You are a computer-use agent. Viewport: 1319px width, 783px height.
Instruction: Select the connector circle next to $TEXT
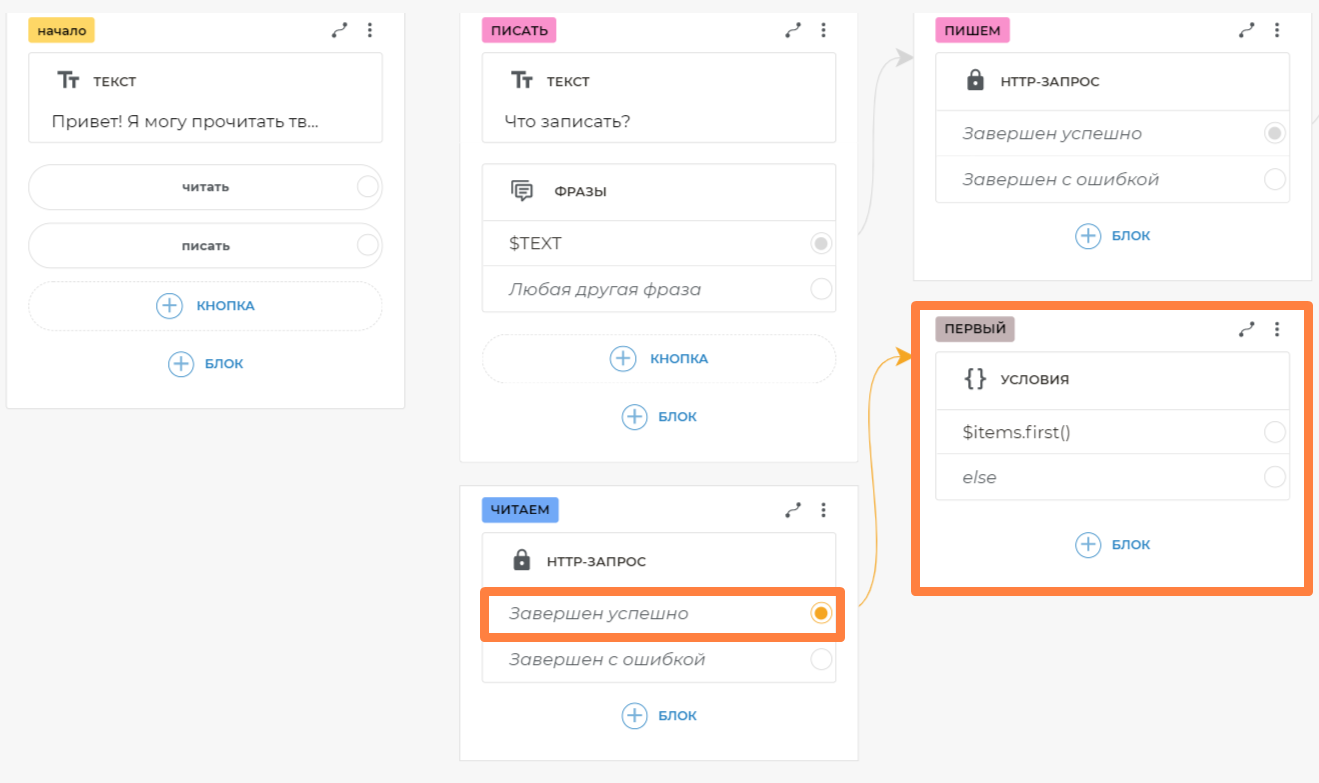821,243
